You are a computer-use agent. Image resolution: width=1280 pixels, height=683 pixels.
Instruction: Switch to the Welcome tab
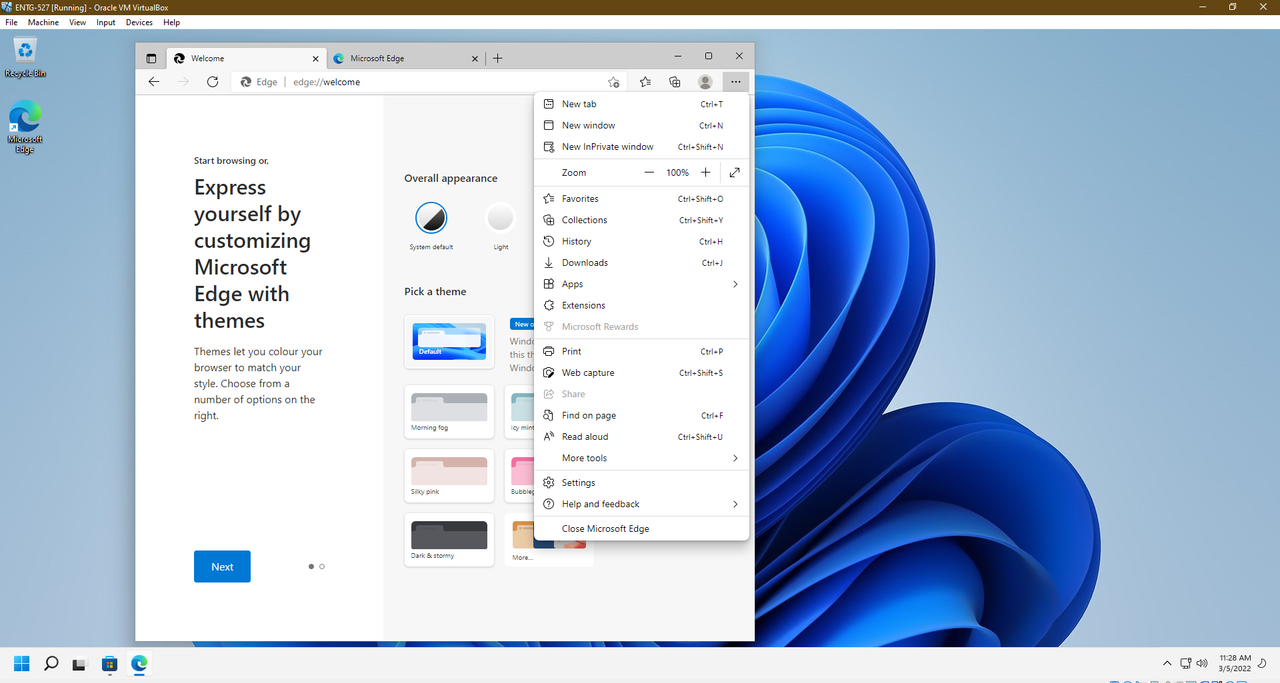(x=246, y=58)
